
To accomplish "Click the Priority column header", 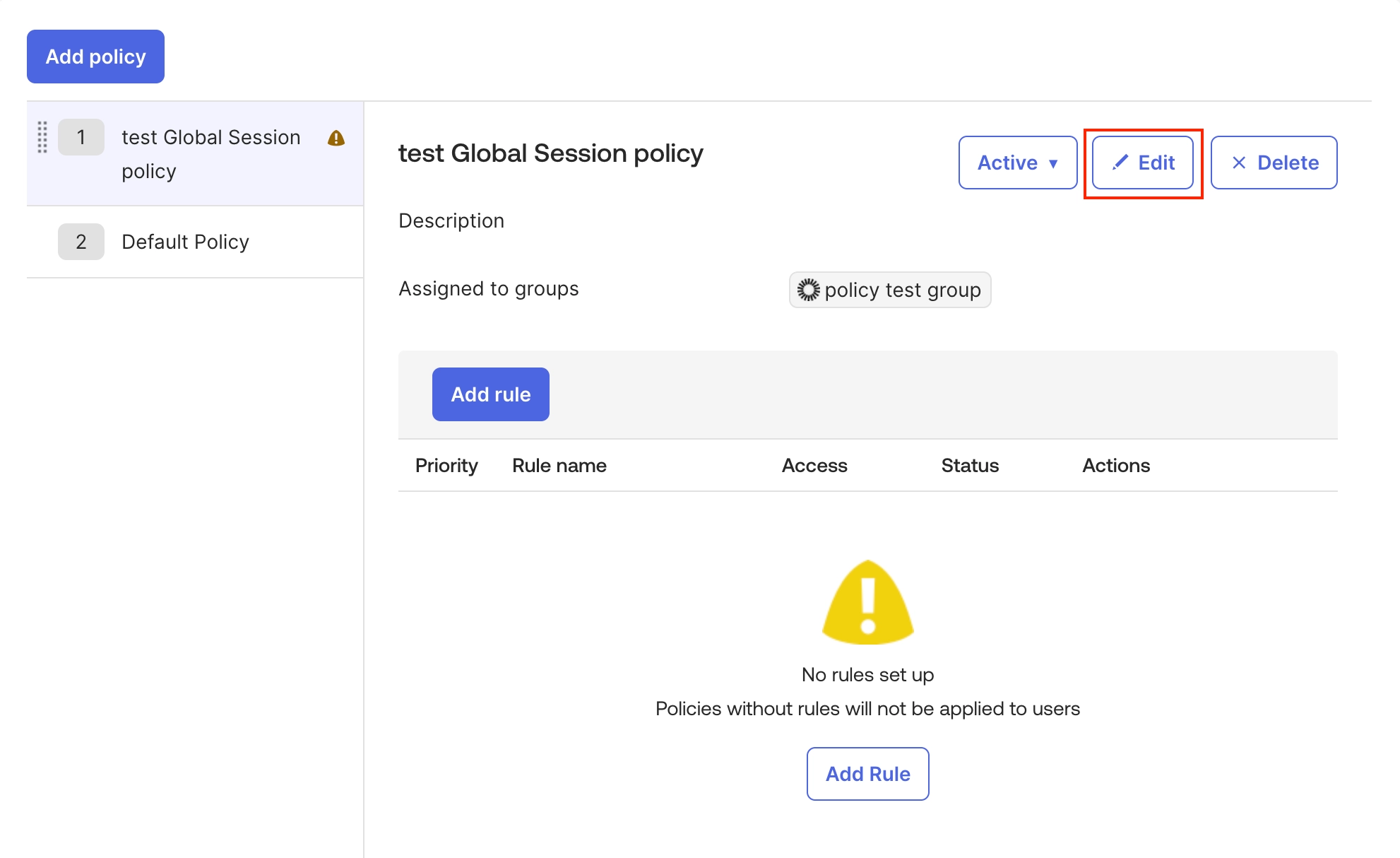I will [x=446, y=465].
